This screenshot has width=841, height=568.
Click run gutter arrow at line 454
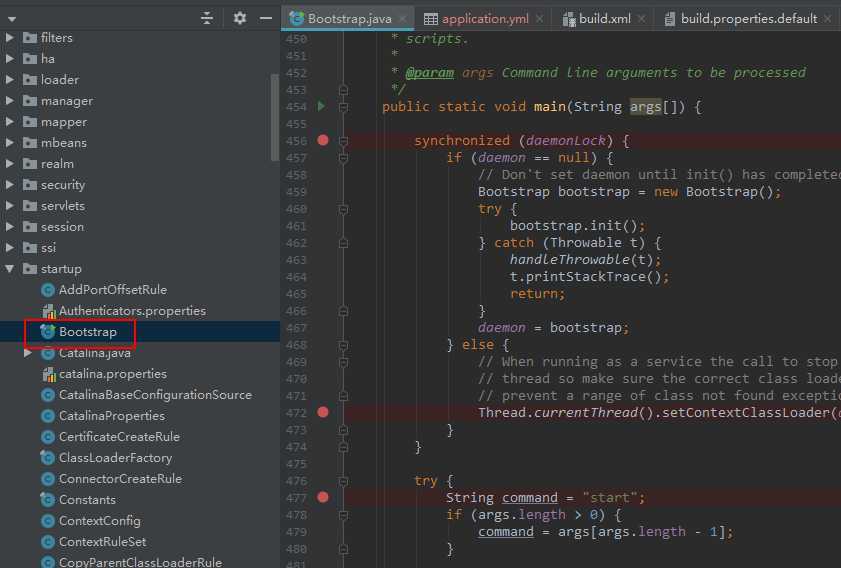click(x=321, y=106)
